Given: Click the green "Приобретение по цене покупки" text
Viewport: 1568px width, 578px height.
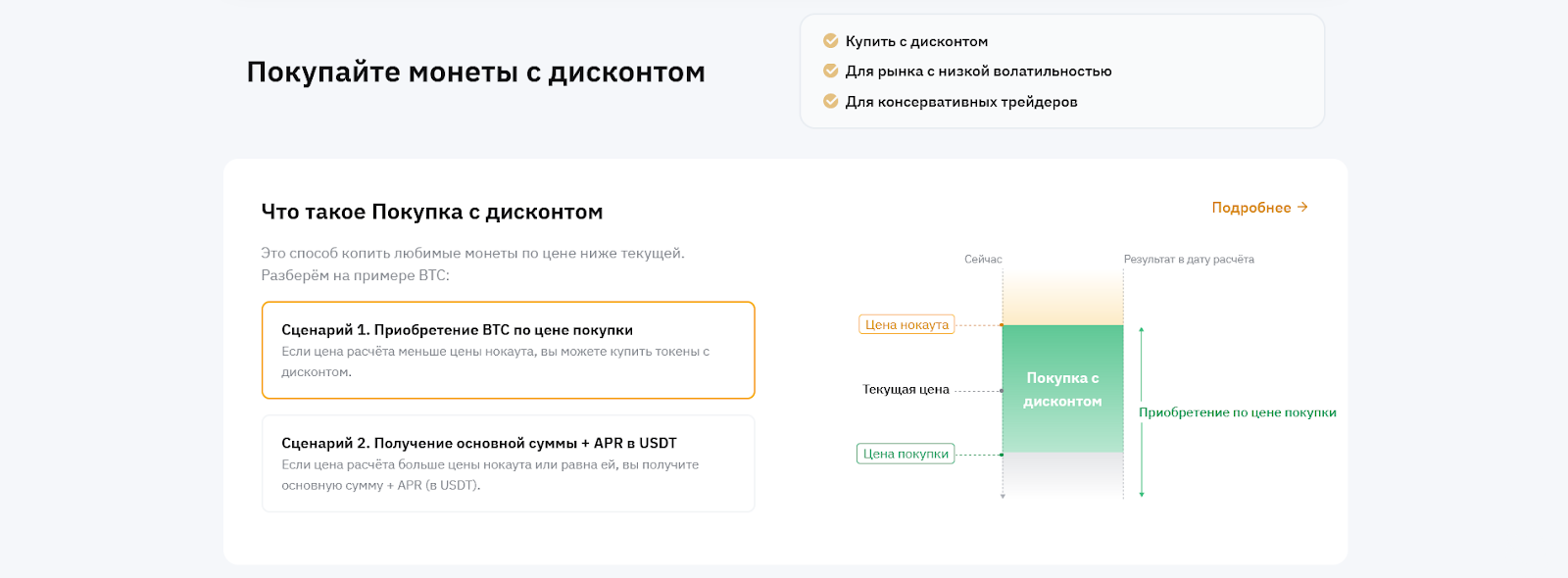Looking at the screenshot, I should 1237,412.
